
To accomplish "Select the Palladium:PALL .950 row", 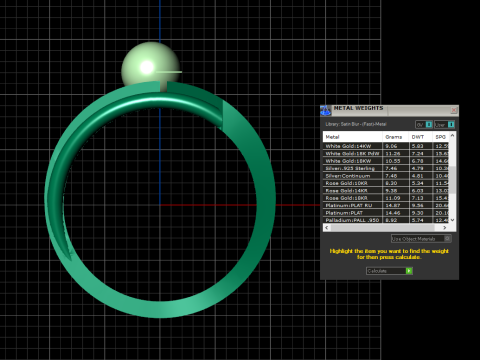I will coord(386,220).
